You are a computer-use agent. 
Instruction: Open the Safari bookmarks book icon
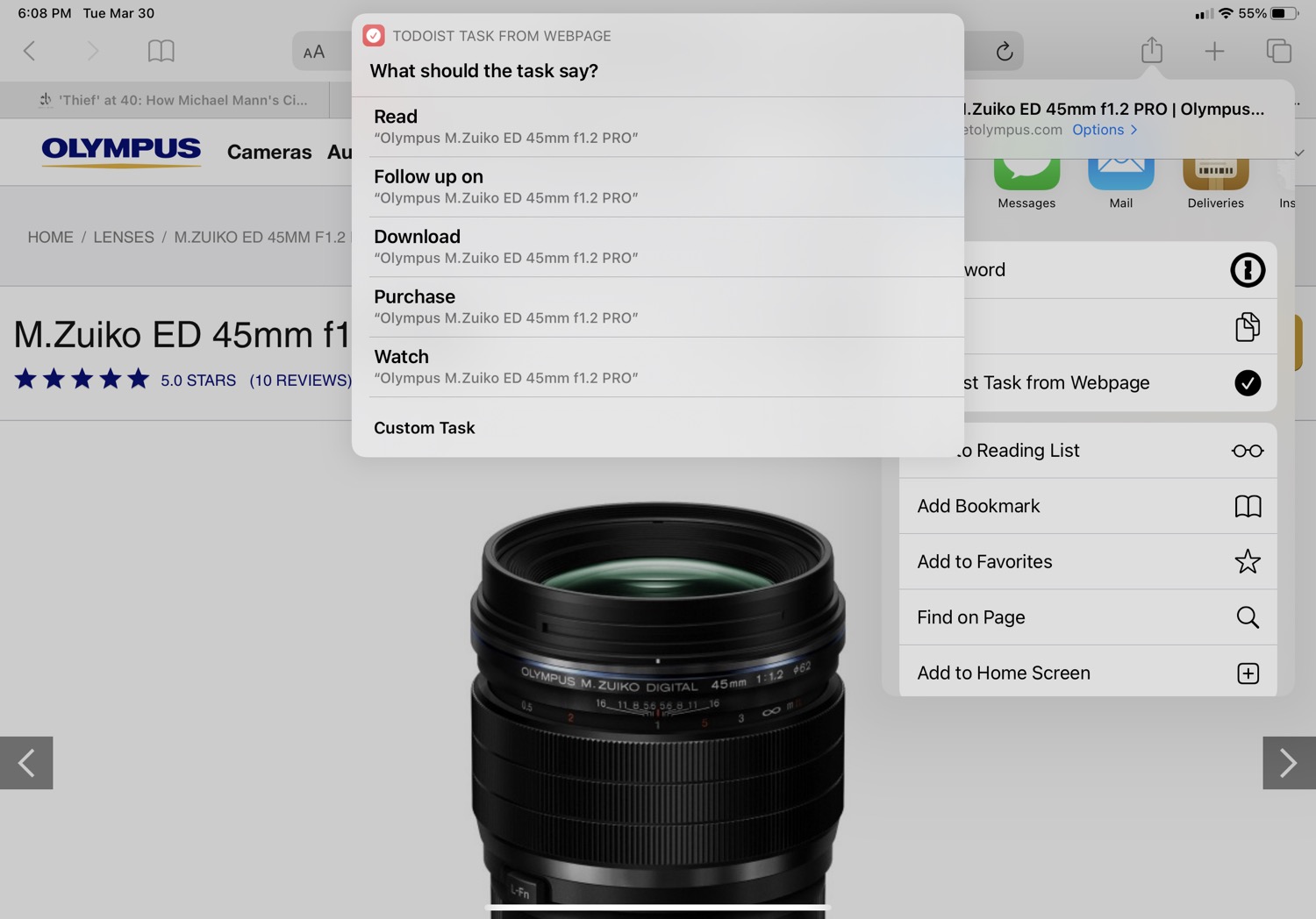(161, 51)
